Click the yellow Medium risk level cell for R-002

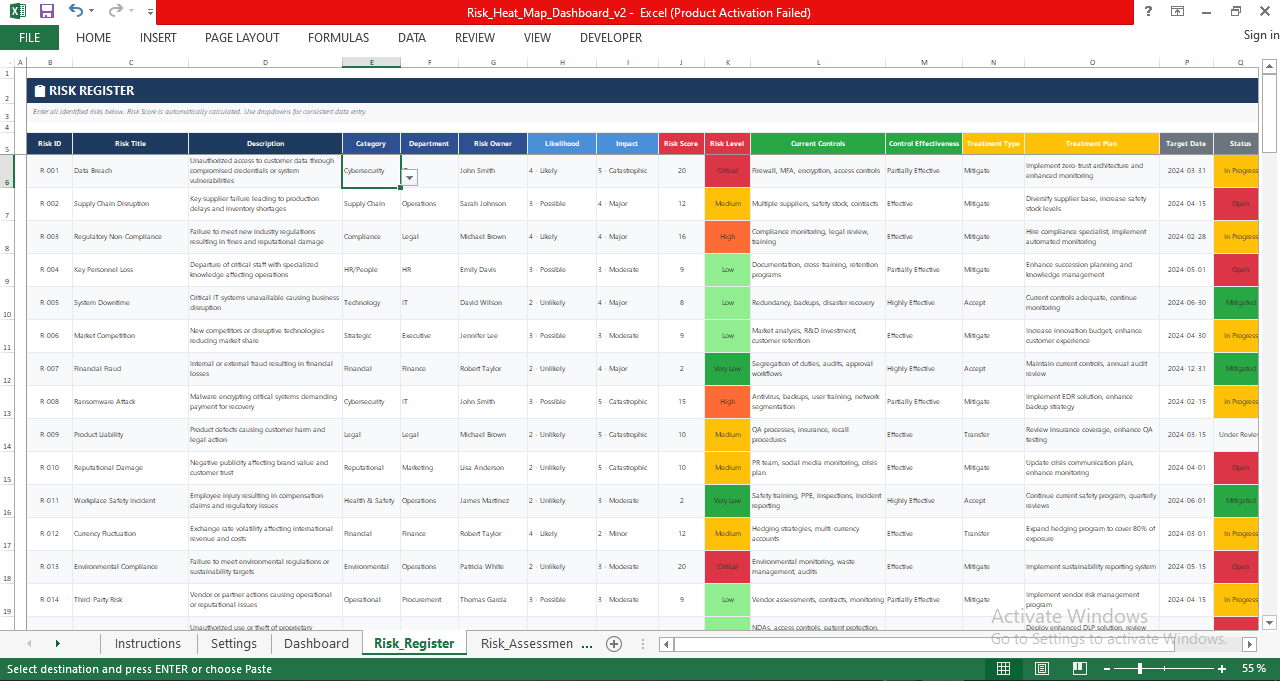727,204
